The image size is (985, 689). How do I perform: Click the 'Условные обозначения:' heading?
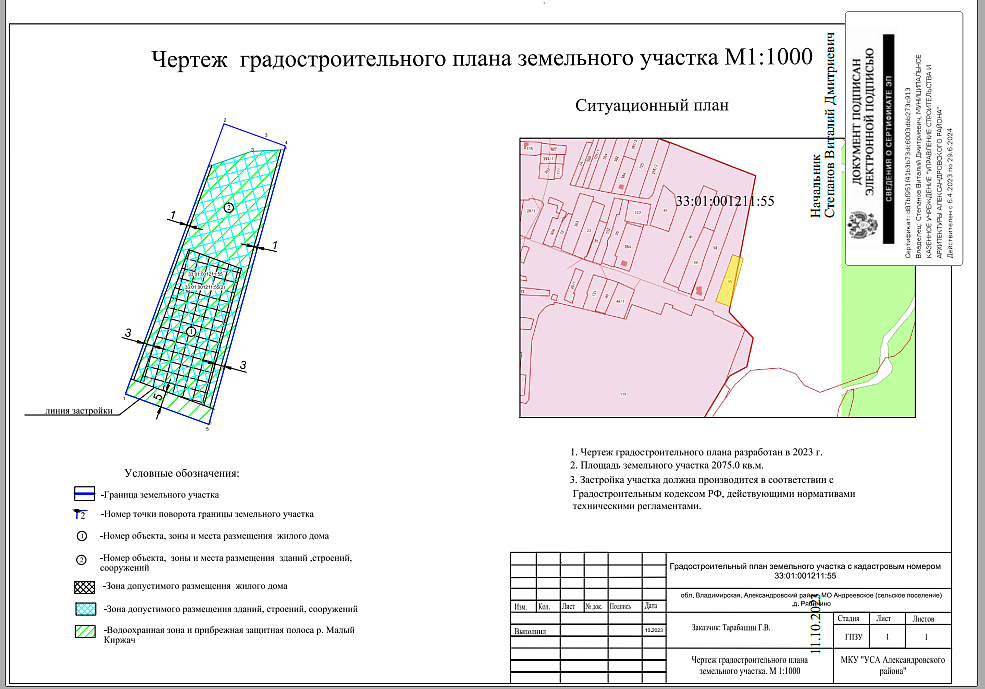pyautogui.click(x=182, y=474)
